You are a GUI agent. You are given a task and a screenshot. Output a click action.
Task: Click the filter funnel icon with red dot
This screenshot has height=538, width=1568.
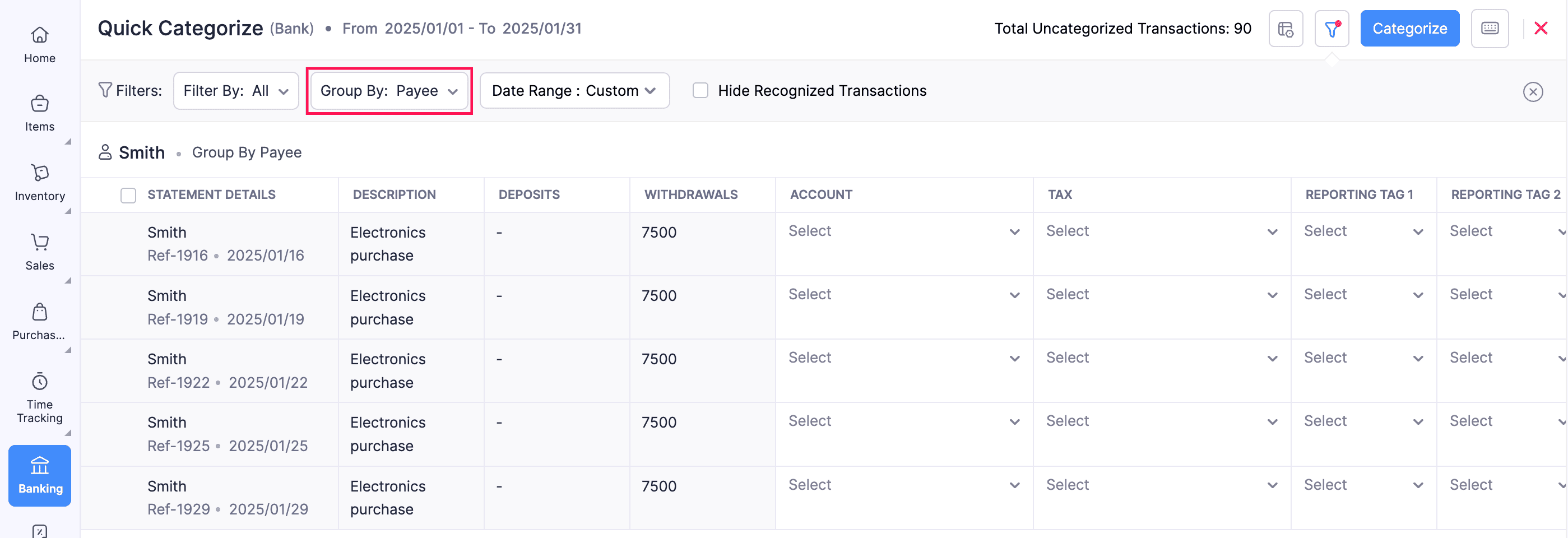[1332, 28]
